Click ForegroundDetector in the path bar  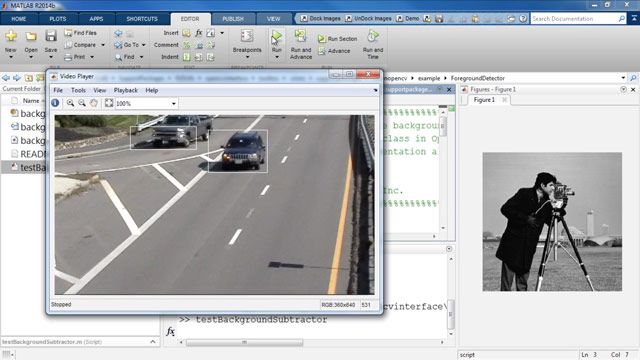tap(478, 78)
